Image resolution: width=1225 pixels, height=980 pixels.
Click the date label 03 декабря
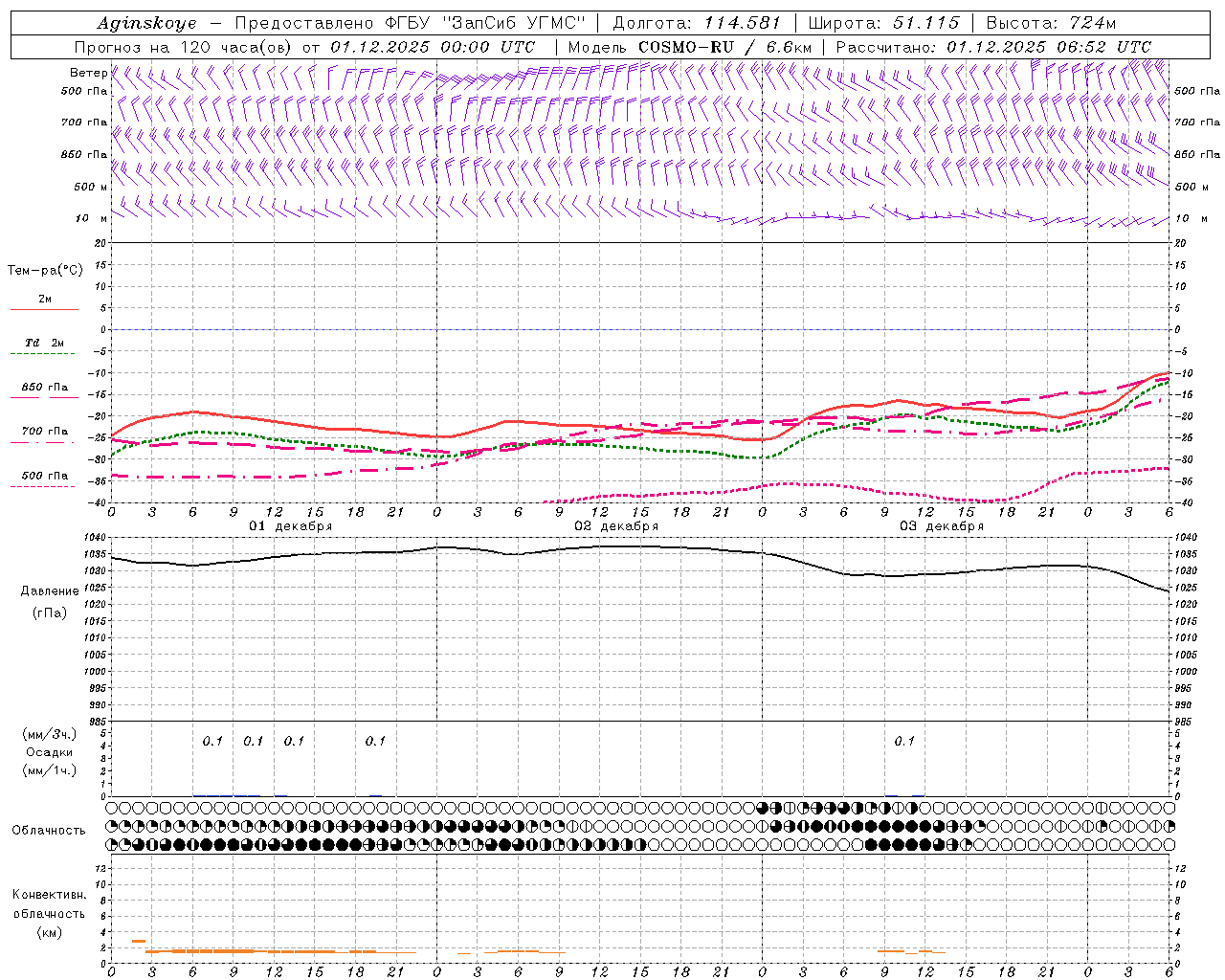[942, 526]
